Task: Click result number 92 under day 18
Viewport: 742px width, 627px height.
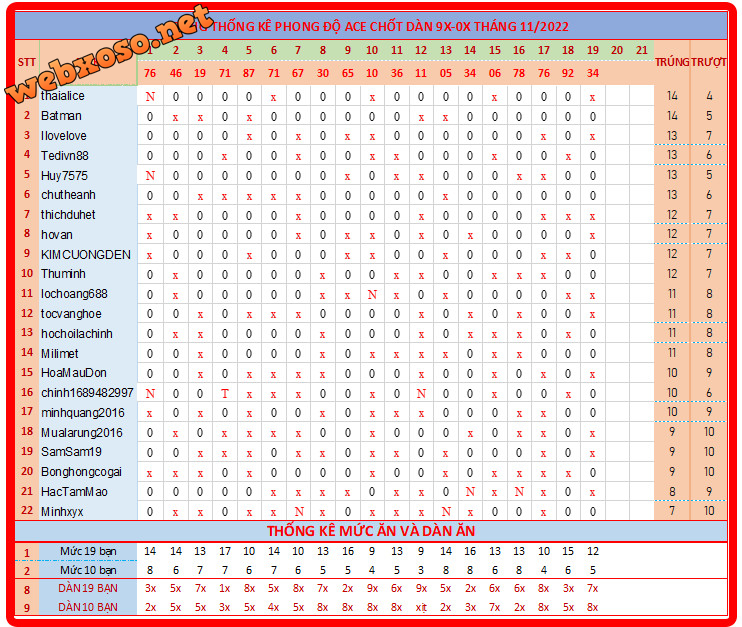Action: click(568, 73)
